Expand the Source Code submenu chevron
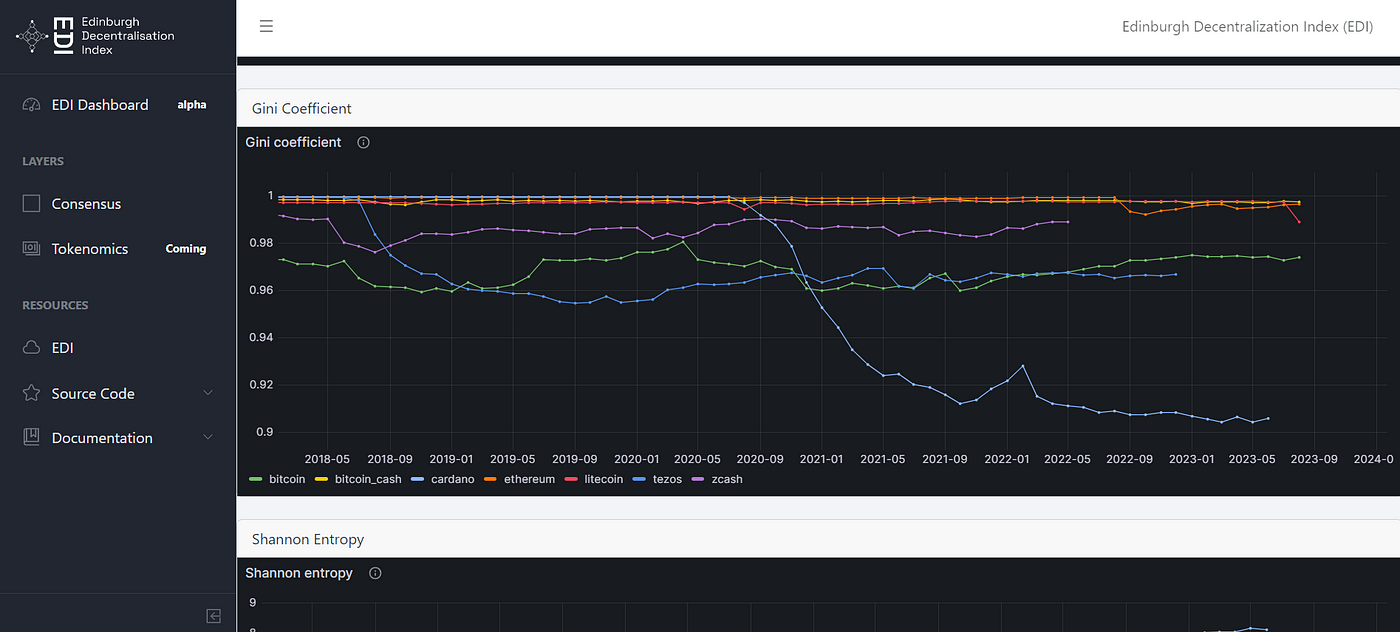 coord(208,393)
